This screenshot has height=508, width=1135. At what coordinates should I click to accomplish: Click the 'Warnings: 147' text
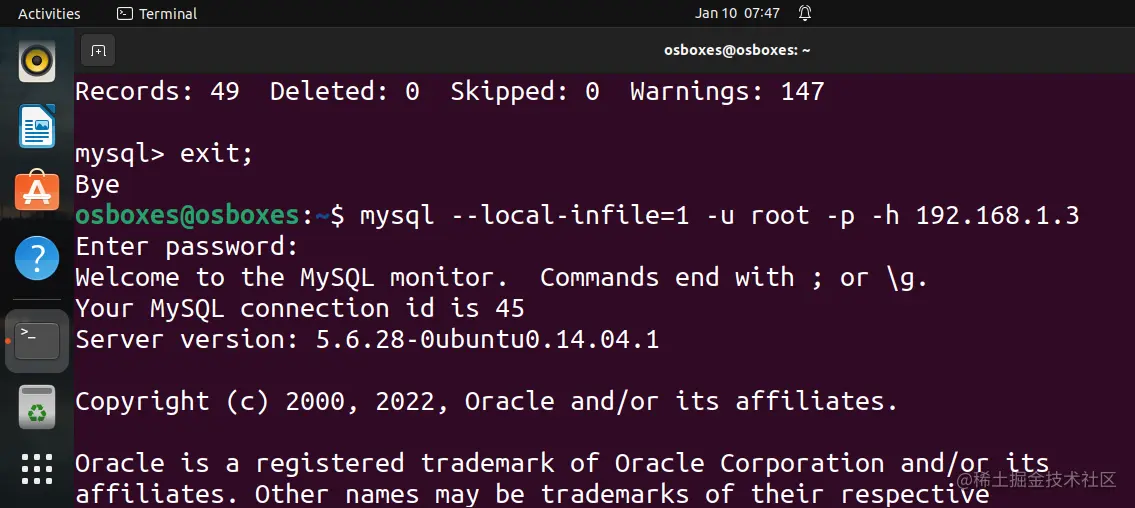pyautogui.click(x=727, y=92)
